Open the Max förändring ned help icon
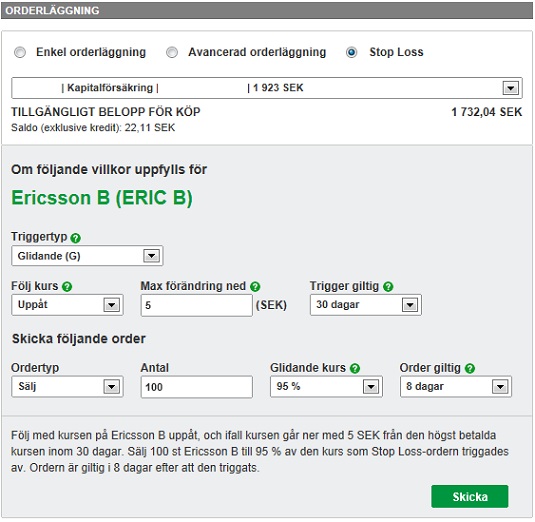The width and height of the screenshot is (535, 522). [x=255, y=287]
